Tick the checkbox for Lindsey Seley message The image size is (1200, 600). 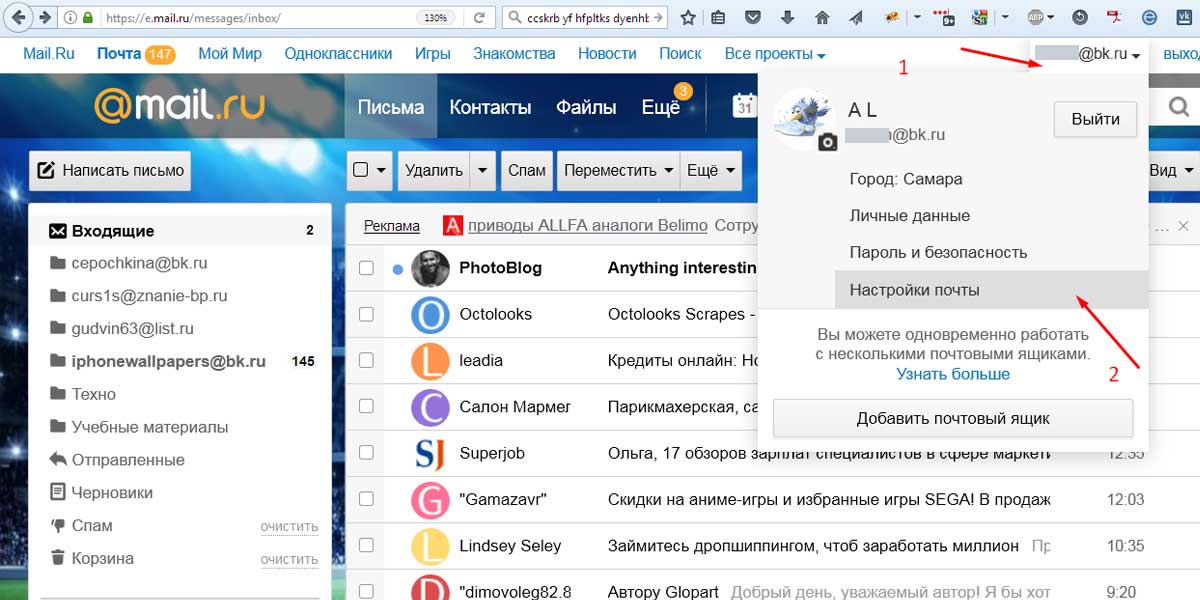tap(366, 546)
